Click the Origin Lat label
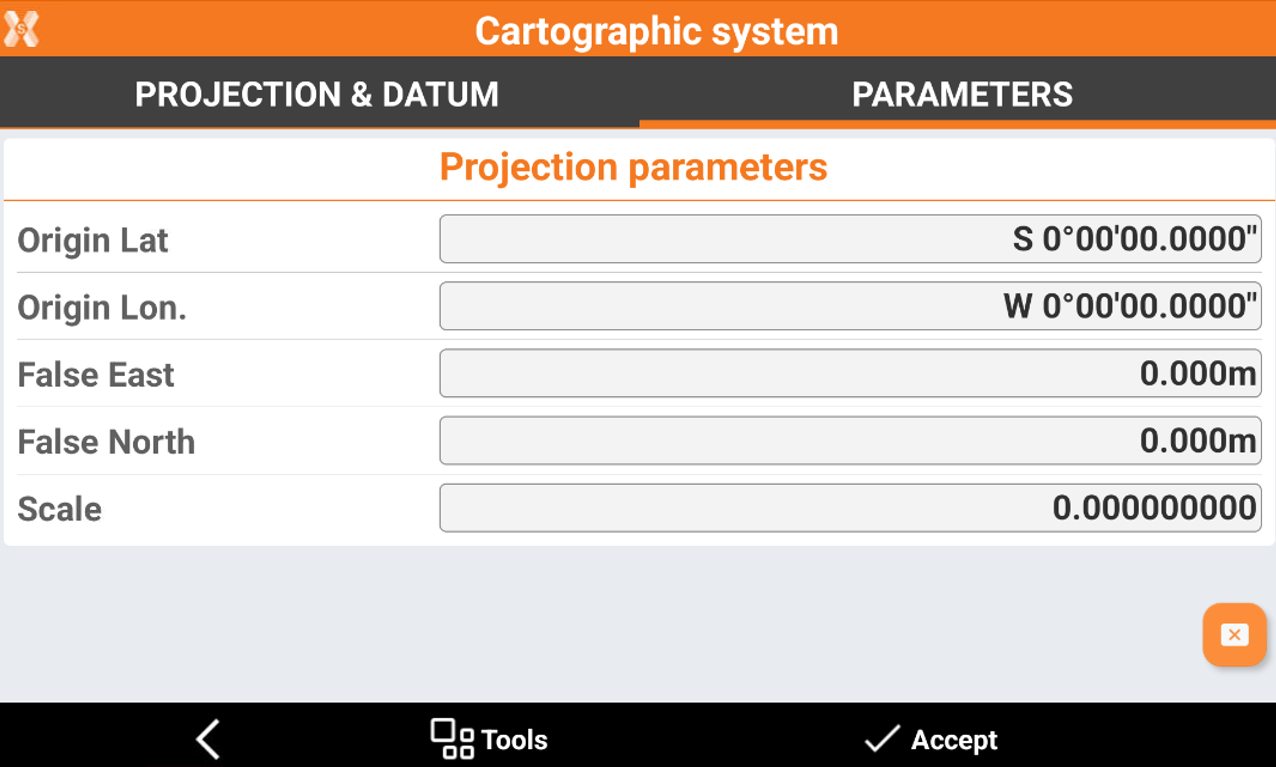1276x767 pixels. point(93,241)
